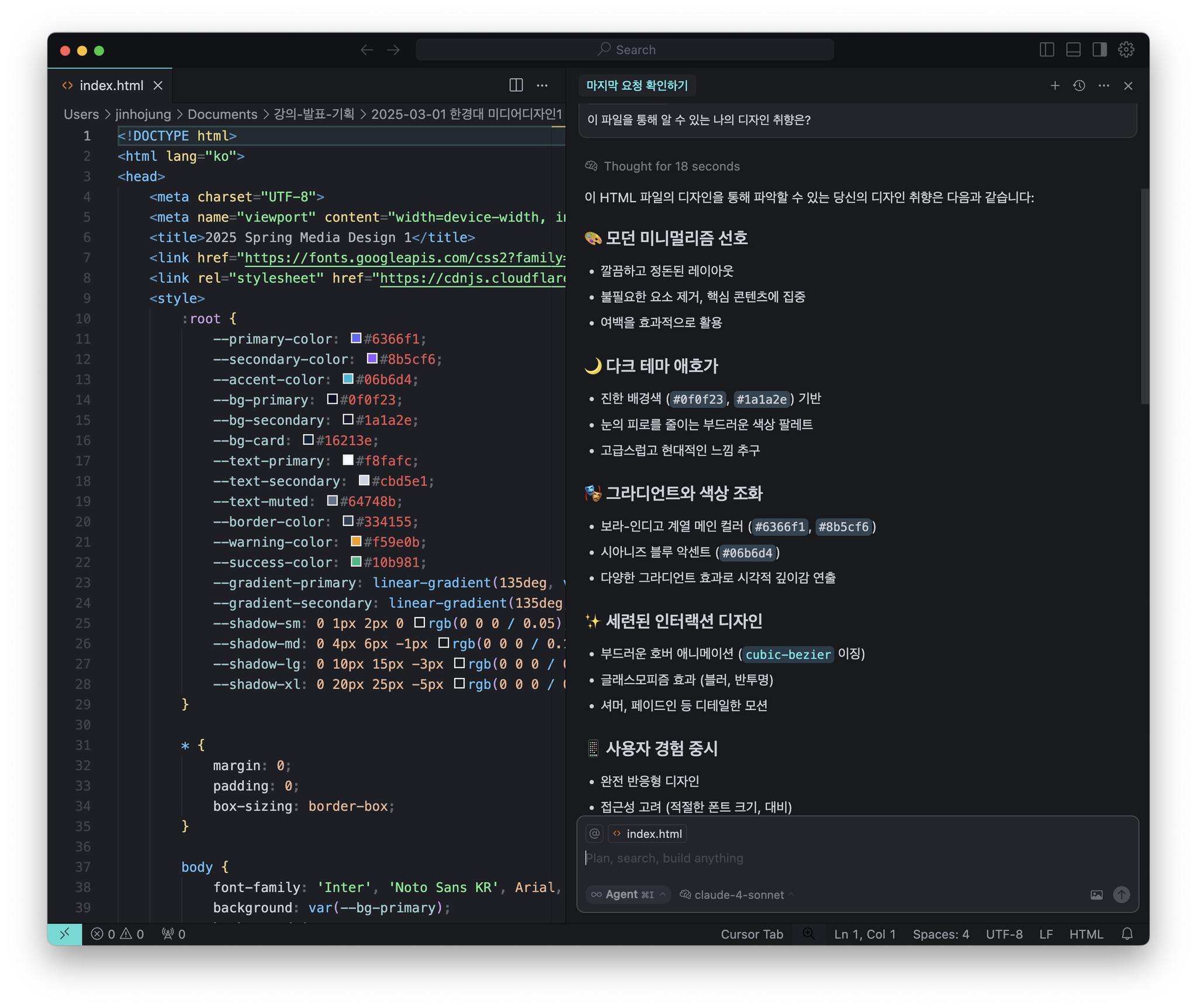Click the Users breadcrumb
The height and width of the screenshot is (1008, 1197).
pyautogui.click(x=81, y=115)
